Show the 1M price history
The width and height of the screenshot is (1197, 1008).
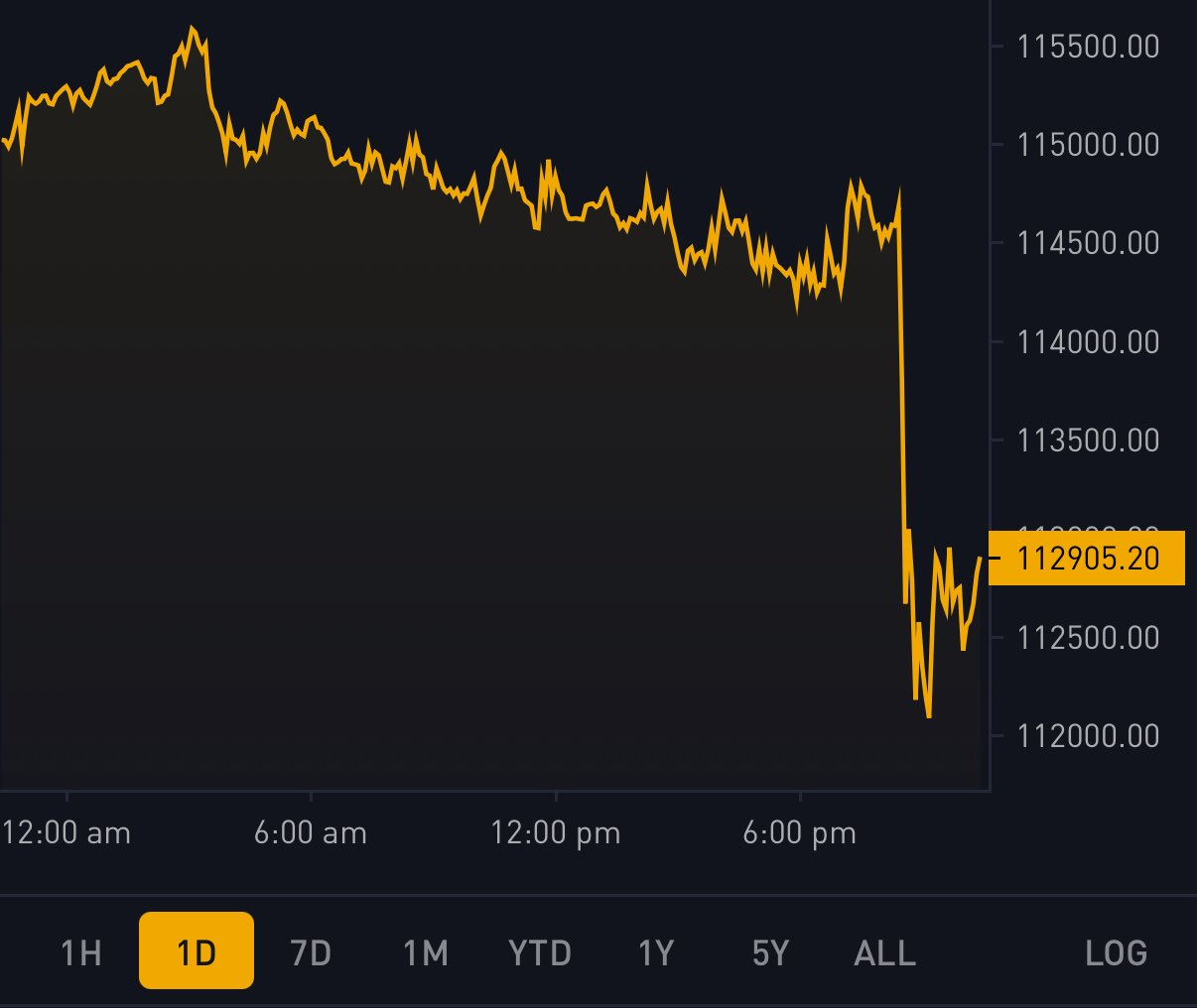(x=424, y=952)
